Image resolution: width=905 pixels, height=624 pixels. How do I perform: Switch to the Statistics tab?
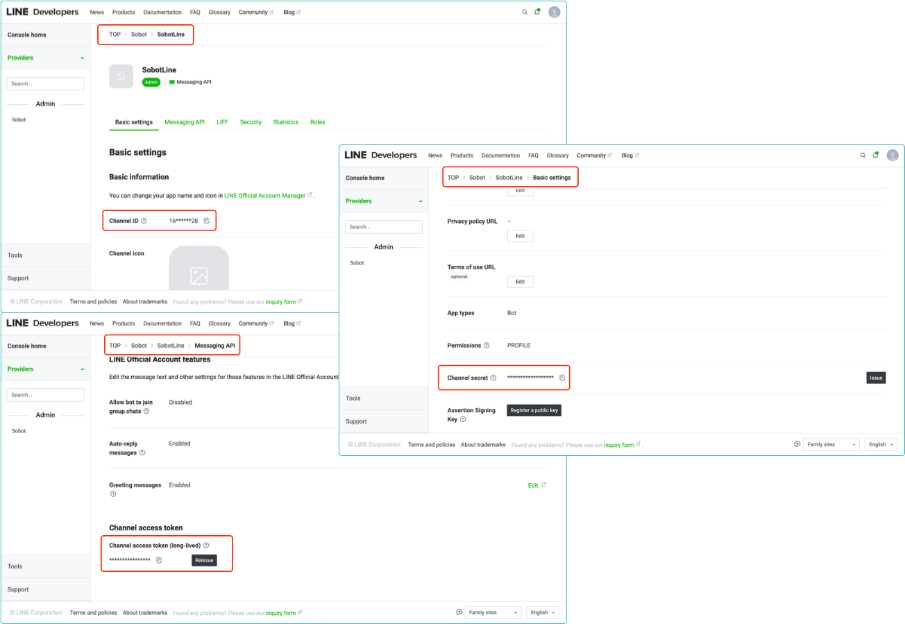point(286,122)
